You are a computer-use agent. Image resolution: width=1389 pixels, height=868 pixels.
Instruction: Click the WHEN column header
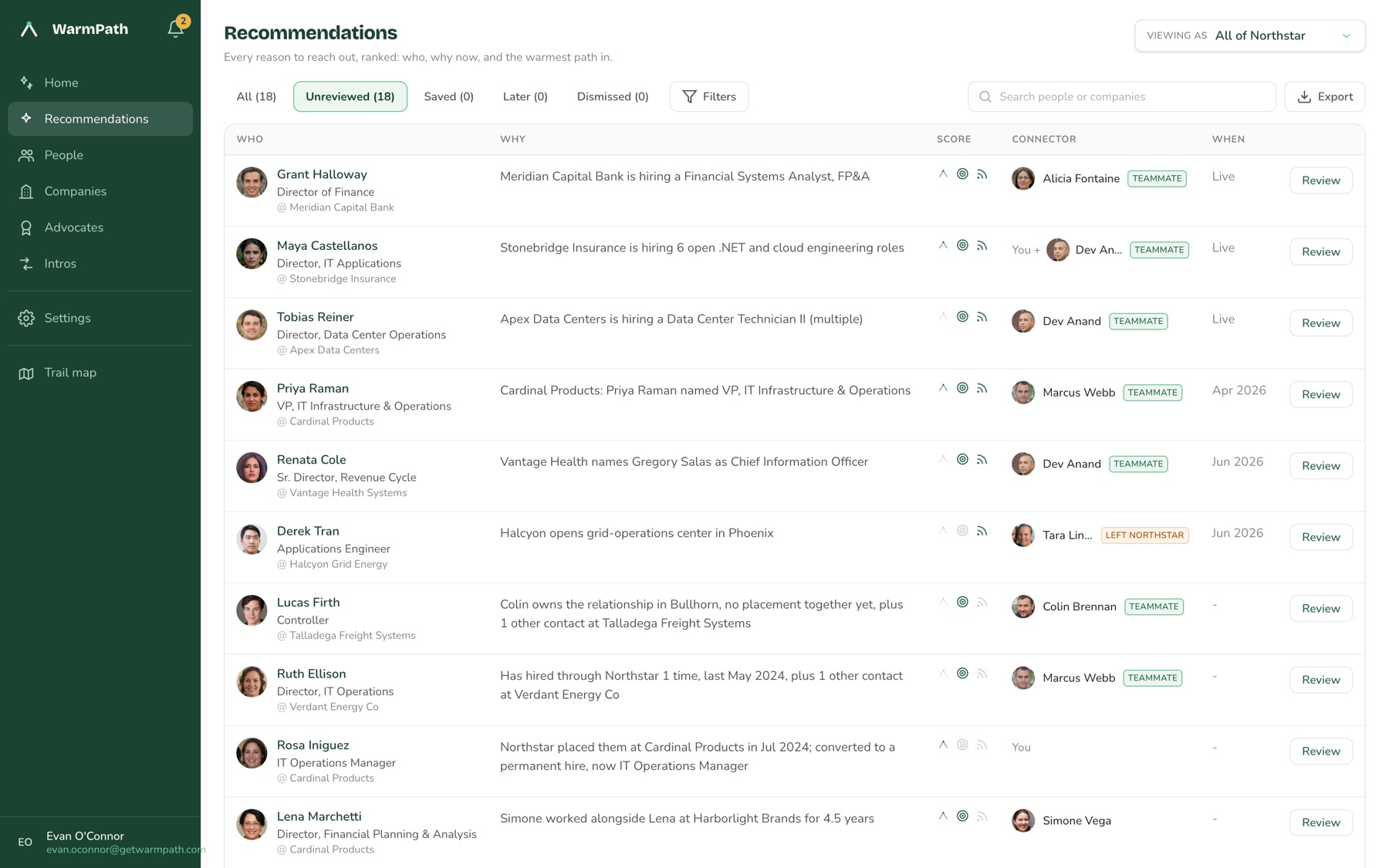coord(1228,139)
